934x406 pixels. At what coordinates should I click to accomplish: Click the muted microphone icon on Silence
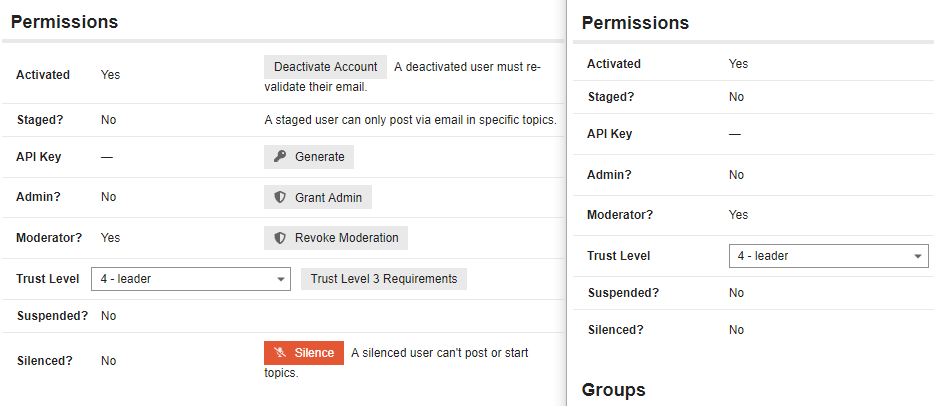279,353
